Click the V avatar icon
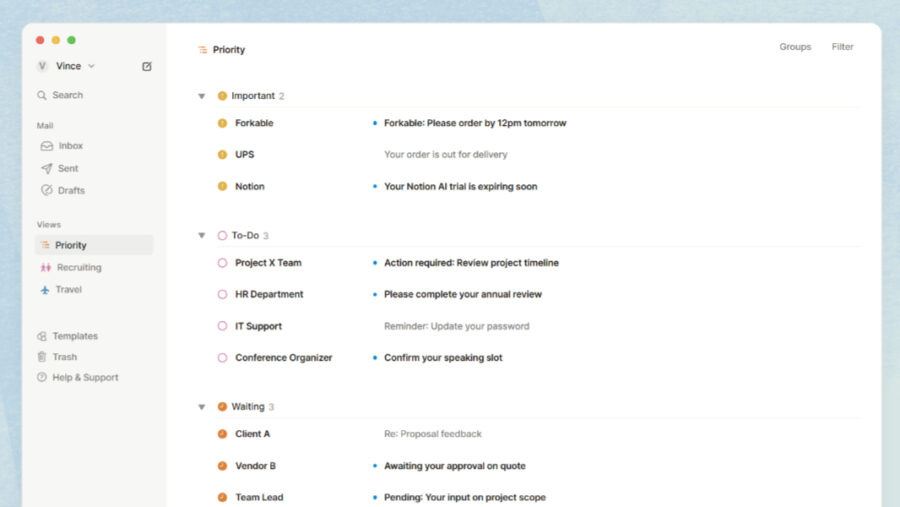 point(42,66)
